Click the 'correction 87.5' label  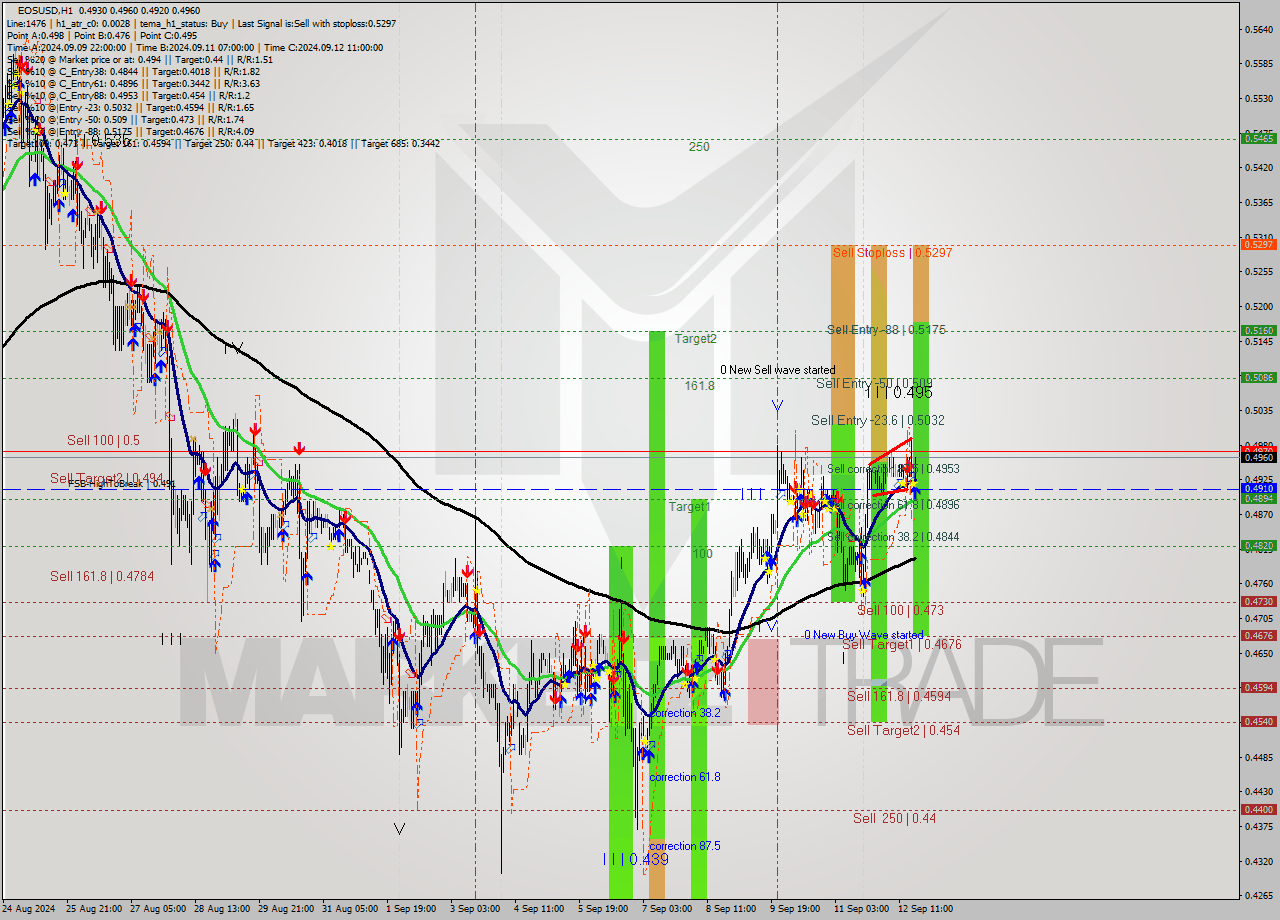[685, 846]
